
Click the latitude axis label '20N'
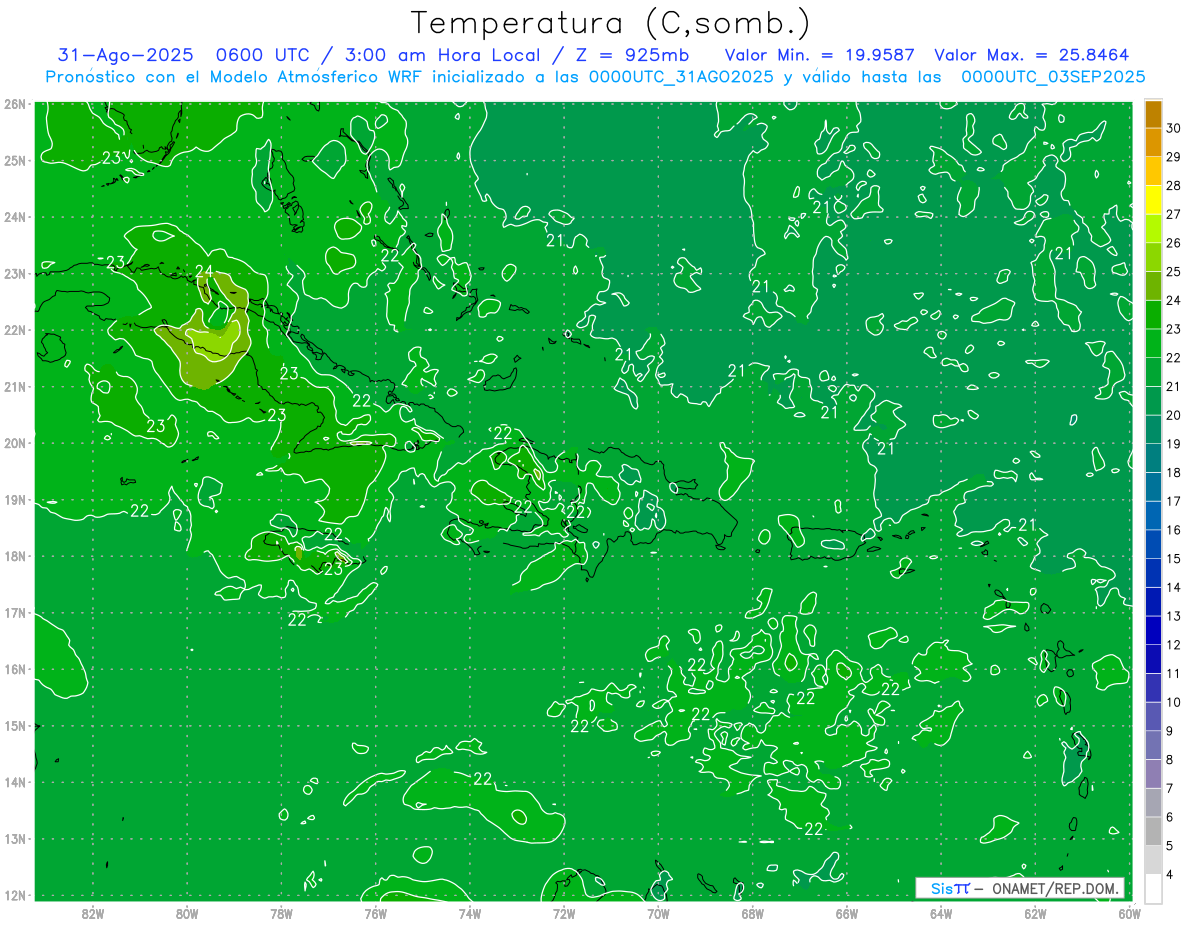point(14,443)
